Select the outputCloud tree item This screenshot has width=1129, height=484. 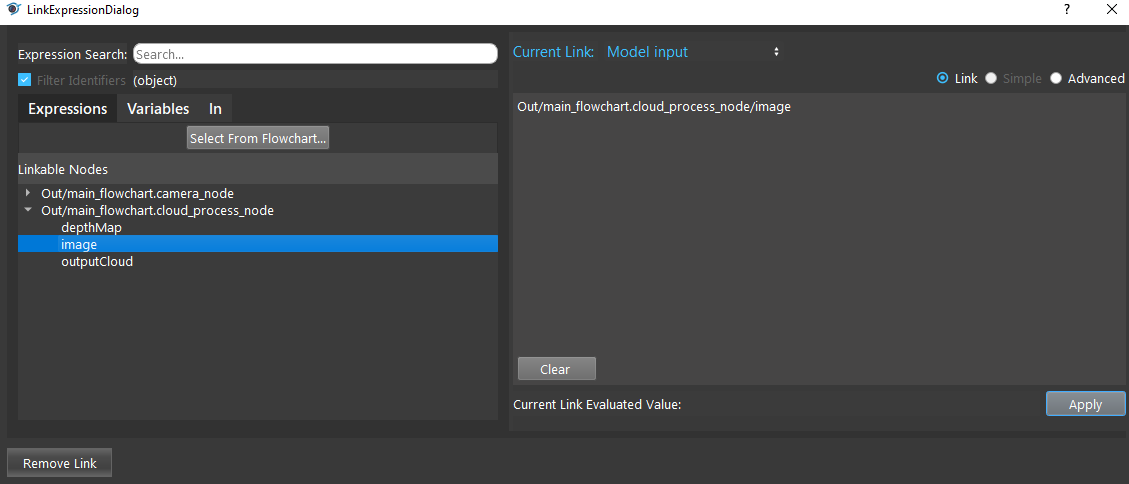tap(97, 261)
